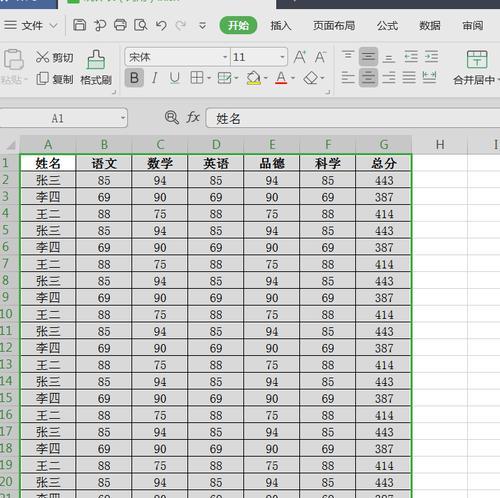500x498 pixels.
Task: Align text left
Action: (348, 78)
